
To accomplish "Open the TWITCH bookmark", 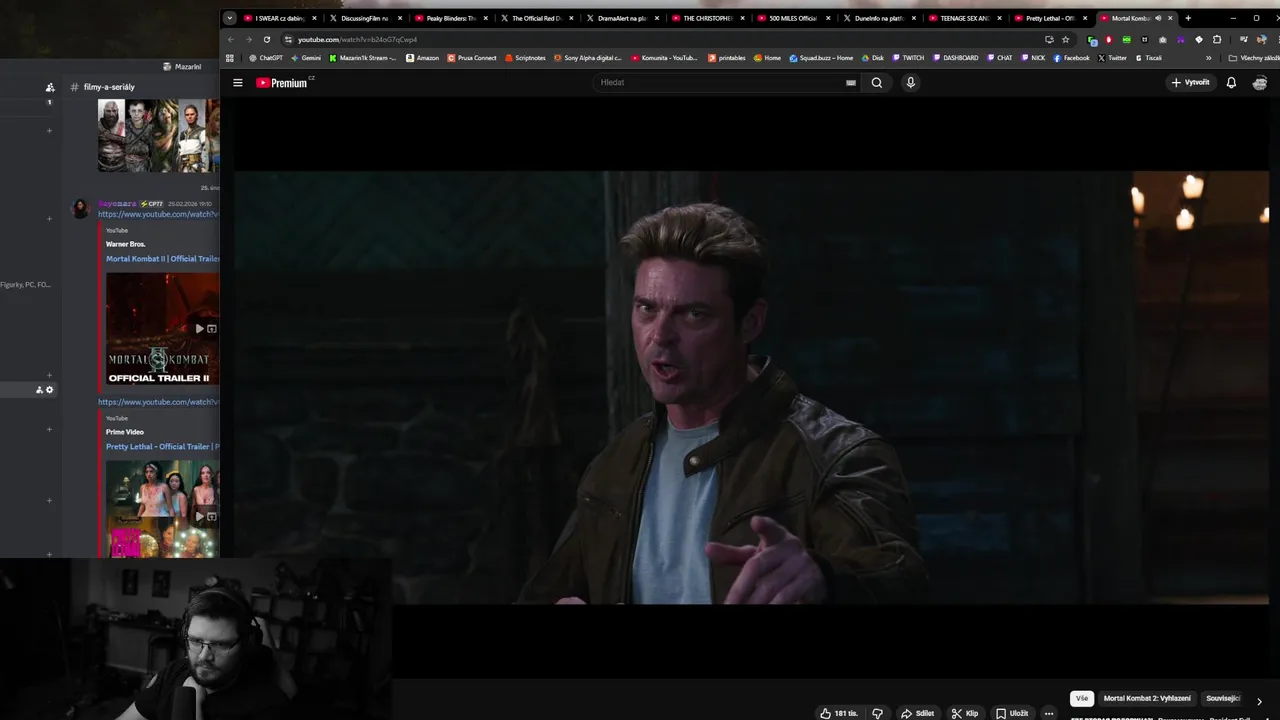I will click(908, 58).
